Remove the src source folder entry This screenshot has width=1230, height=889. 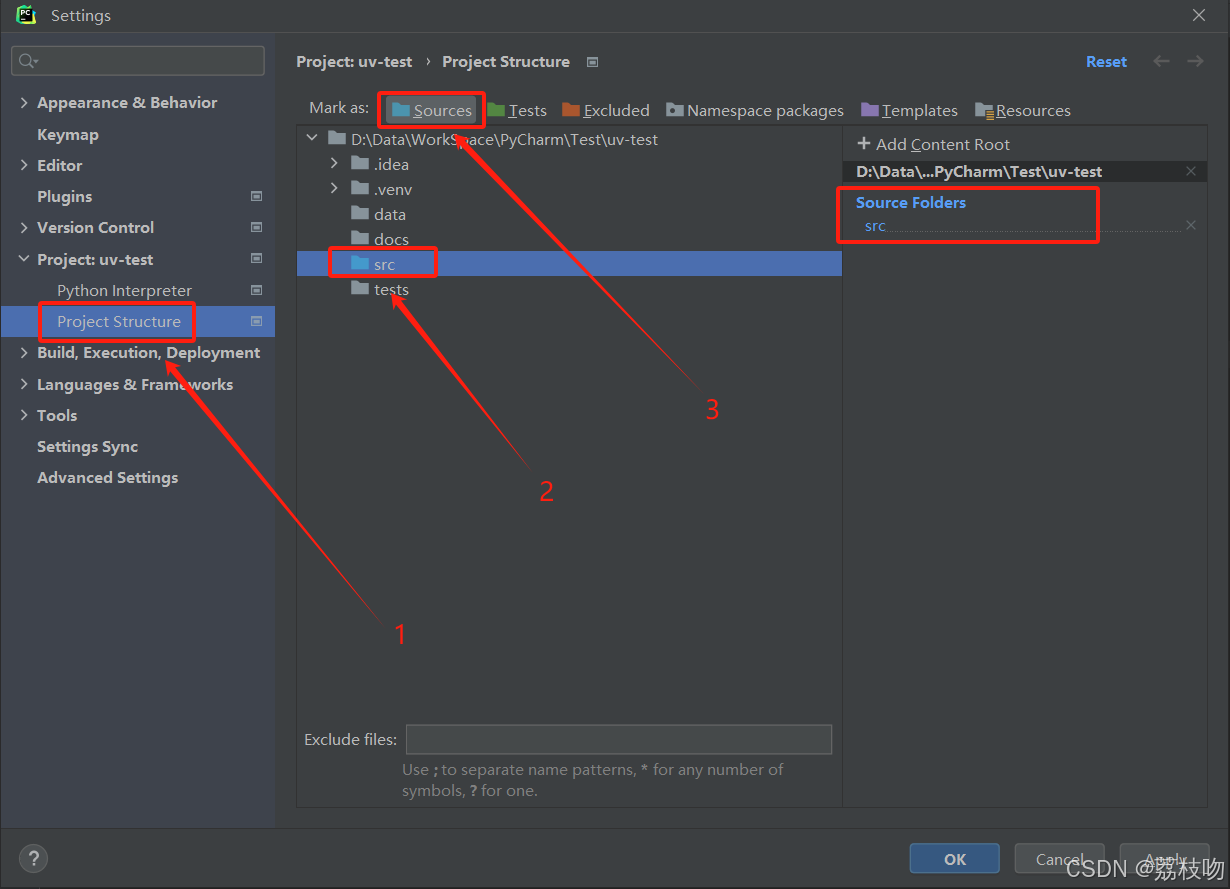(1190, 226)
